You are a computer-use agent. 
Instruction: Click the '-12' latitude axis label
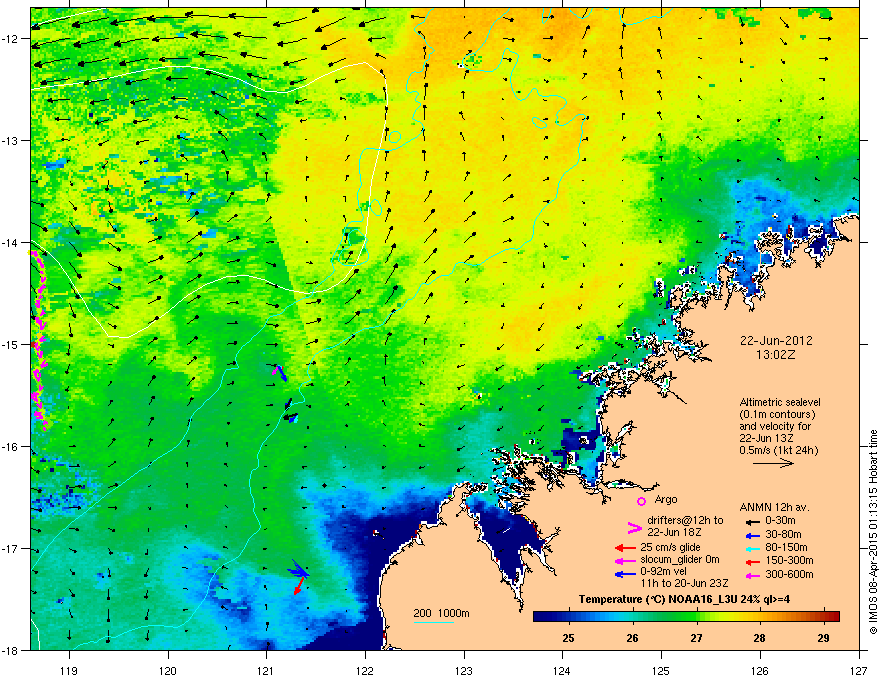tap(11, 39)
